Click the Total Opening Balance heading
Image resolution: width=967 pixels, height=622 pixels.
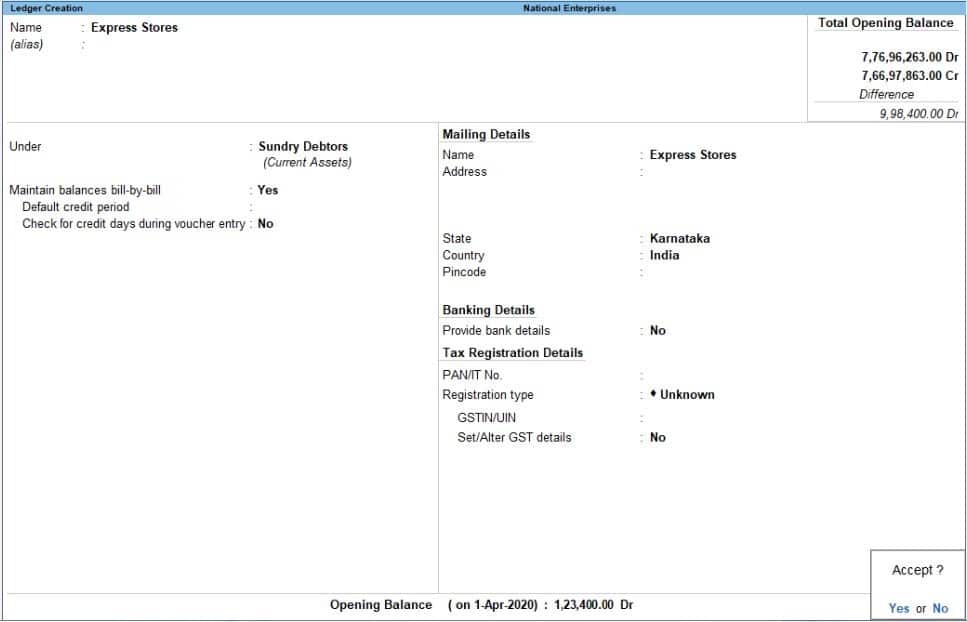pyautogui.click(x=886, y=23)
